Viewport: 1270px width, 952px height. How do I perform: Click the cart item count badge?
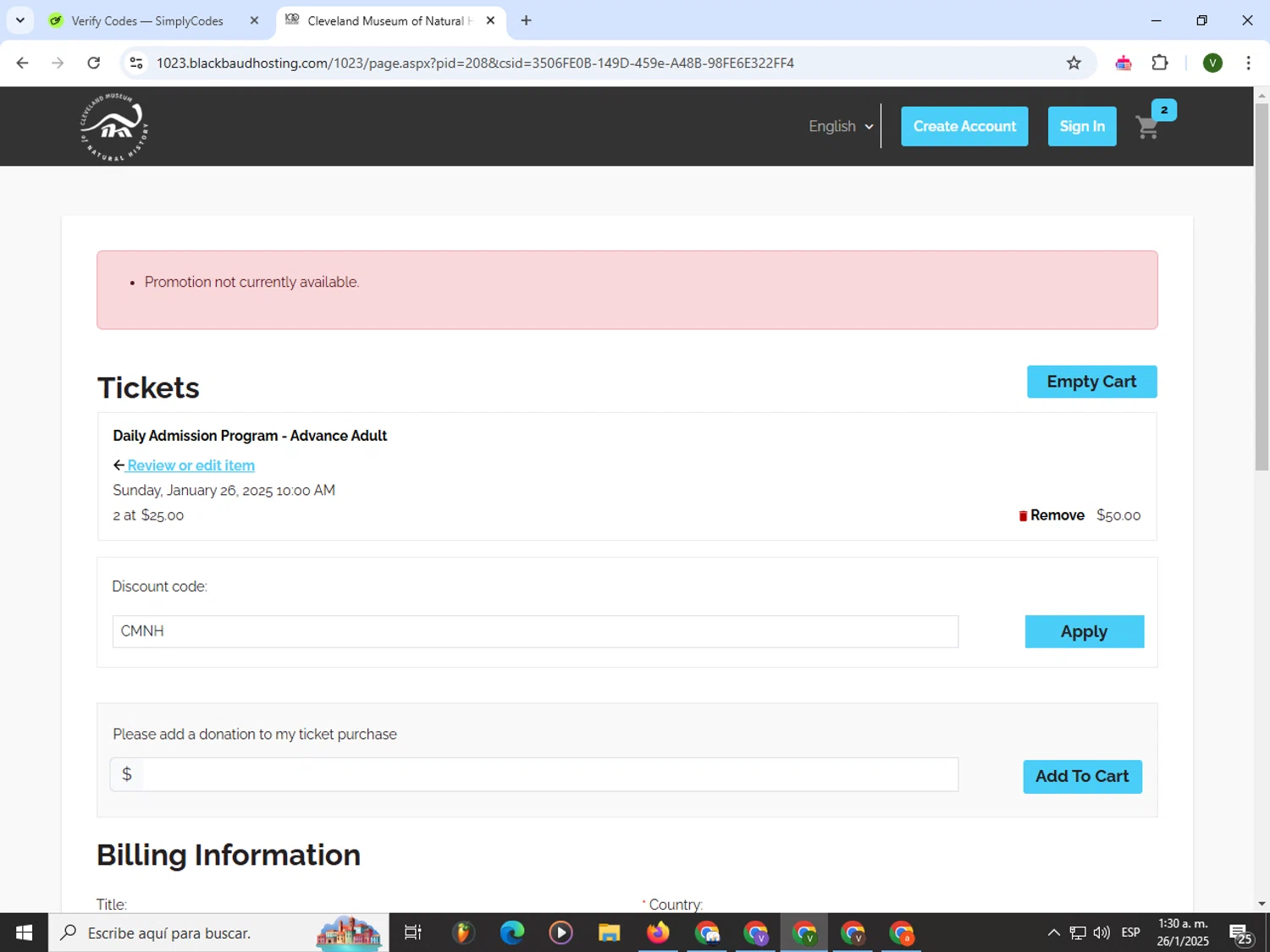click(x=1164, y=110)
